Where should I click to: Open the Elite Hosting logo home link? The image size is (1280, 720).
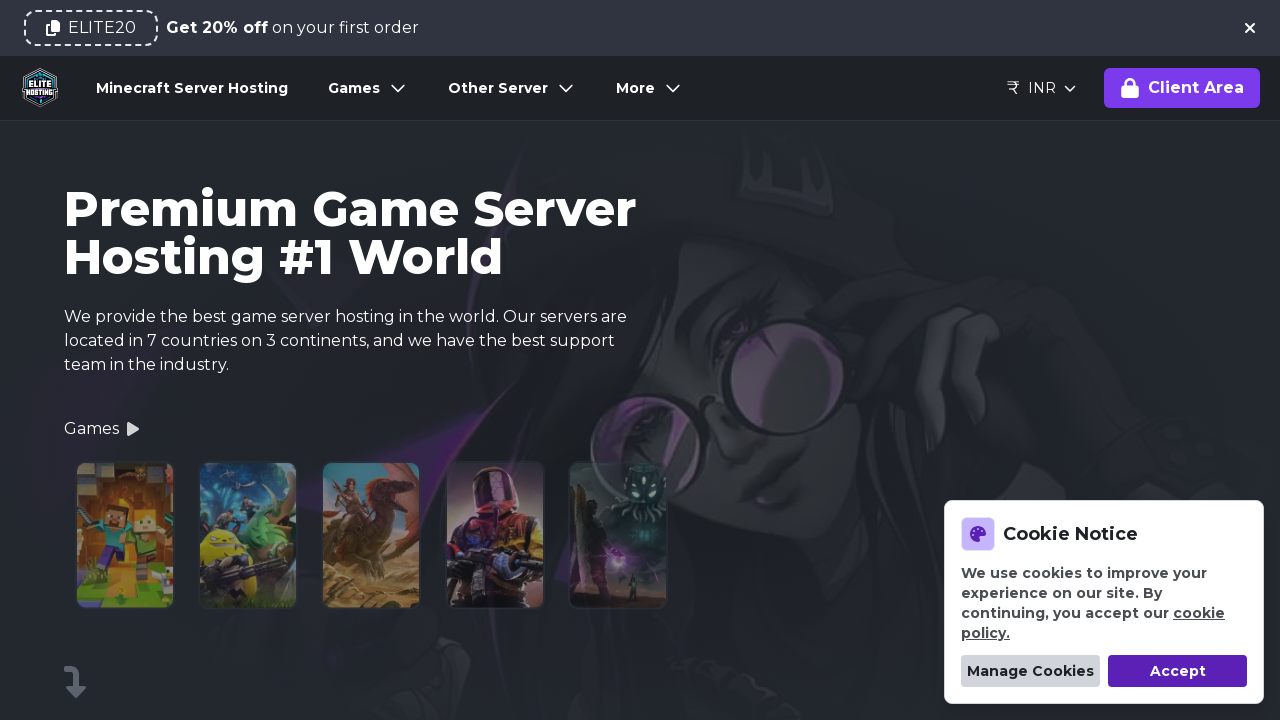tap(40, 88)
